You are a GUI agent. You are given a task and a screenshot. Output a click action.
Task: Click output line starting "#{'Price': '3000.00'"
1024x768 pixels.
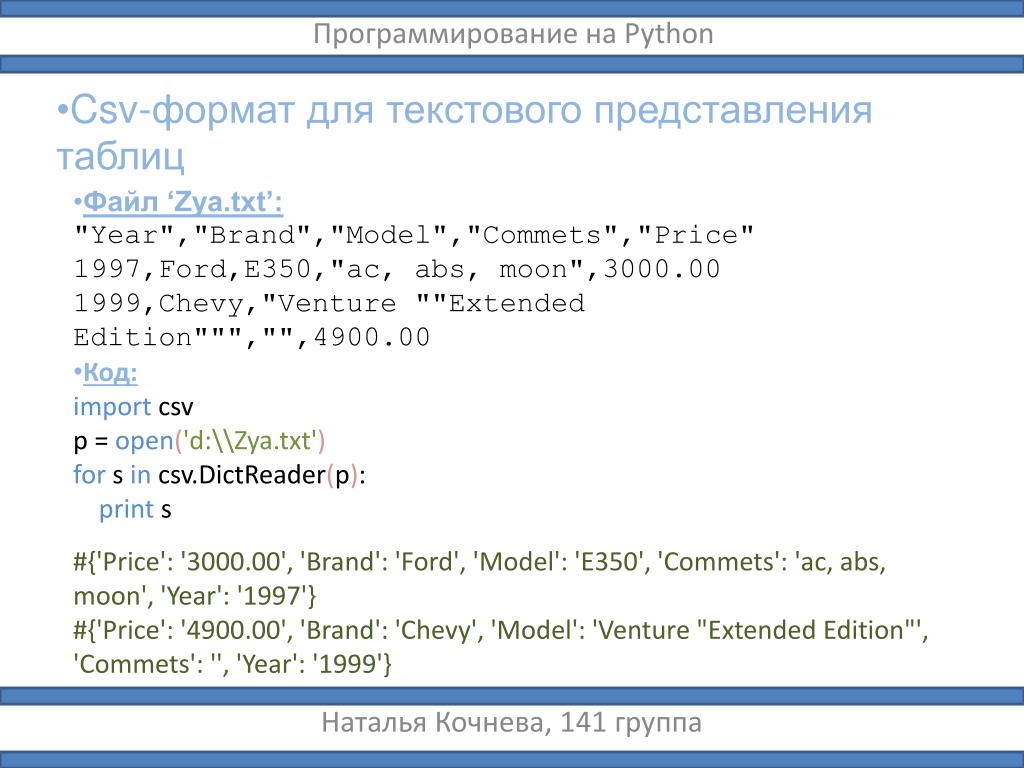(x=479, y=562)
